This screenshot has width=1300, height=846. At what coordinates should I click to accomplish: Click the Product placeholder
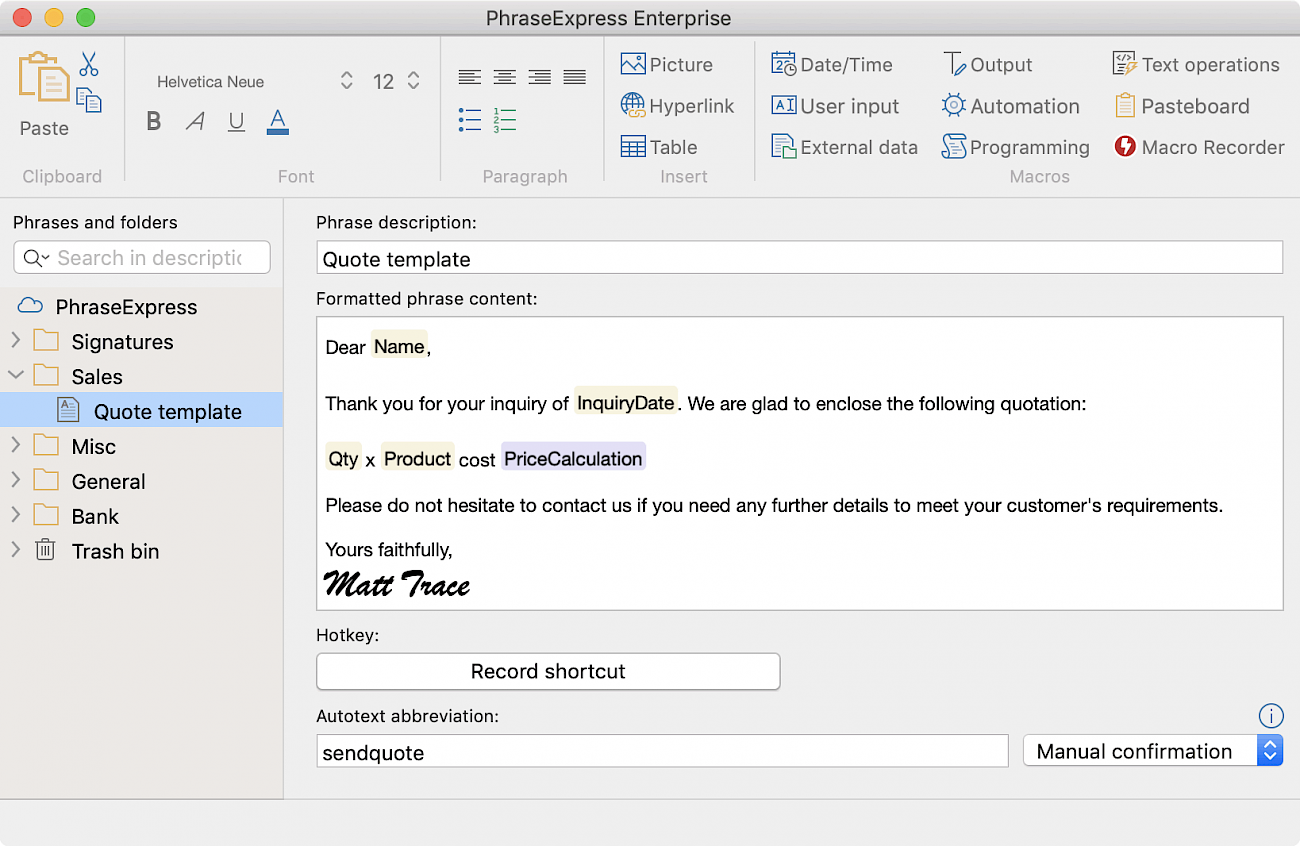point(418,458)
